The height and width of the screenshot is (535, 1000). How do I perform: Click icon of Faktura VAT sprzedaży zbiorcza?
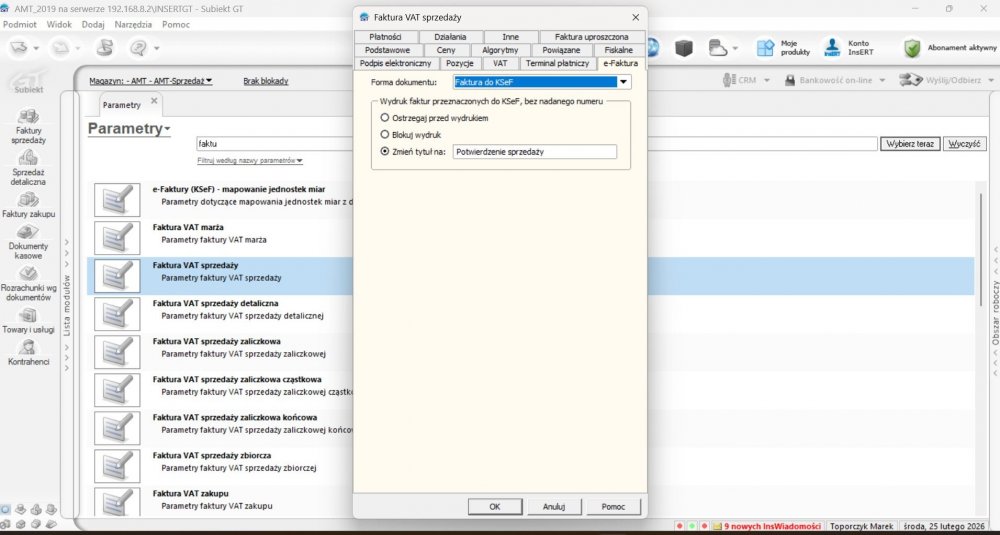pos(117,466)
